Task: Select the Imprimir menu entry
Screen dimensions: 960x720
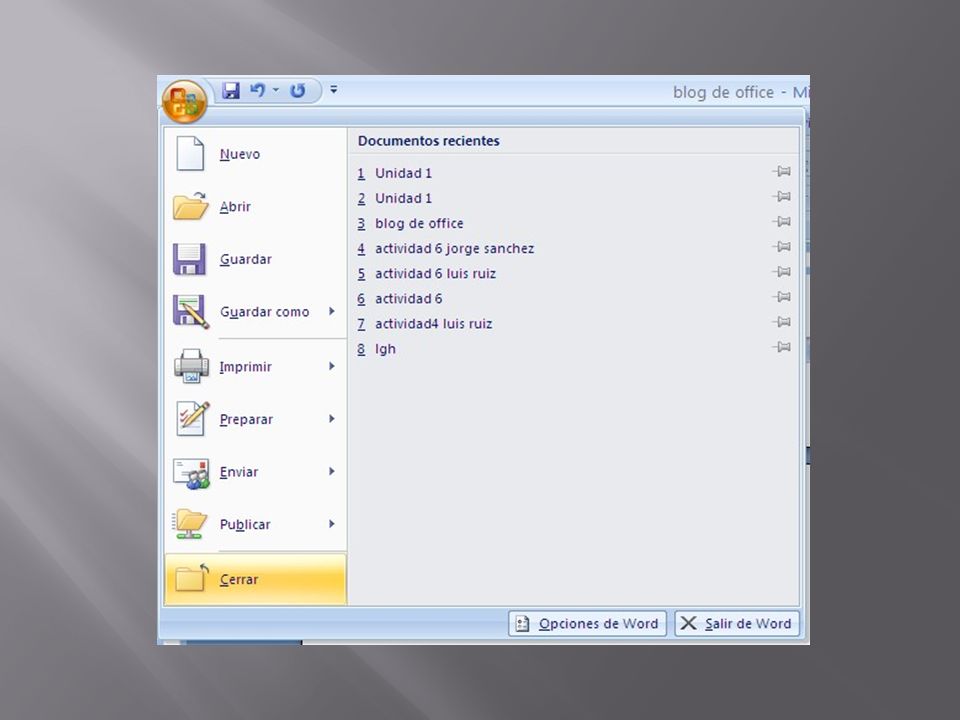Action: tap(255, 366)
